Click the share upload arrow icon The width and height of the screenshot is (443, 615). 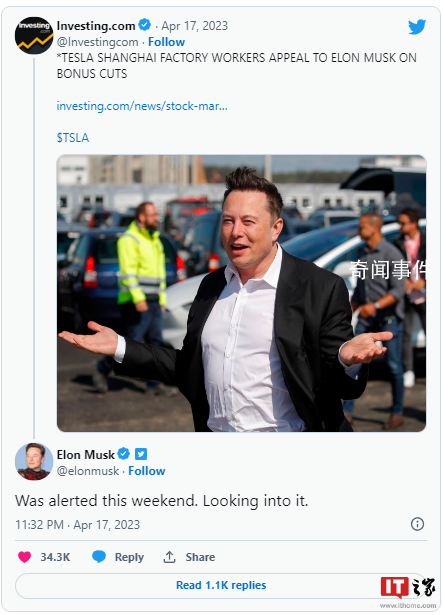click(170, 557)
